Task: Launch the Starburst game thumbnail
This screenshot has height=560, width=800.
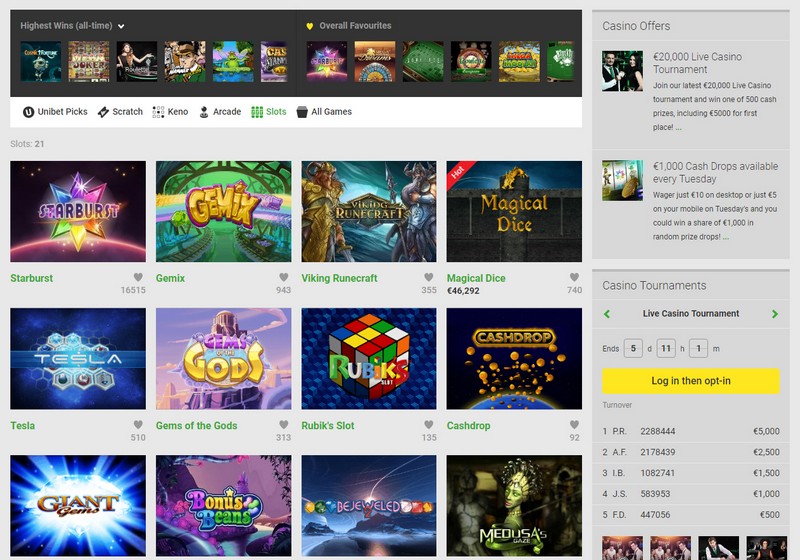Action: point(78,211)
